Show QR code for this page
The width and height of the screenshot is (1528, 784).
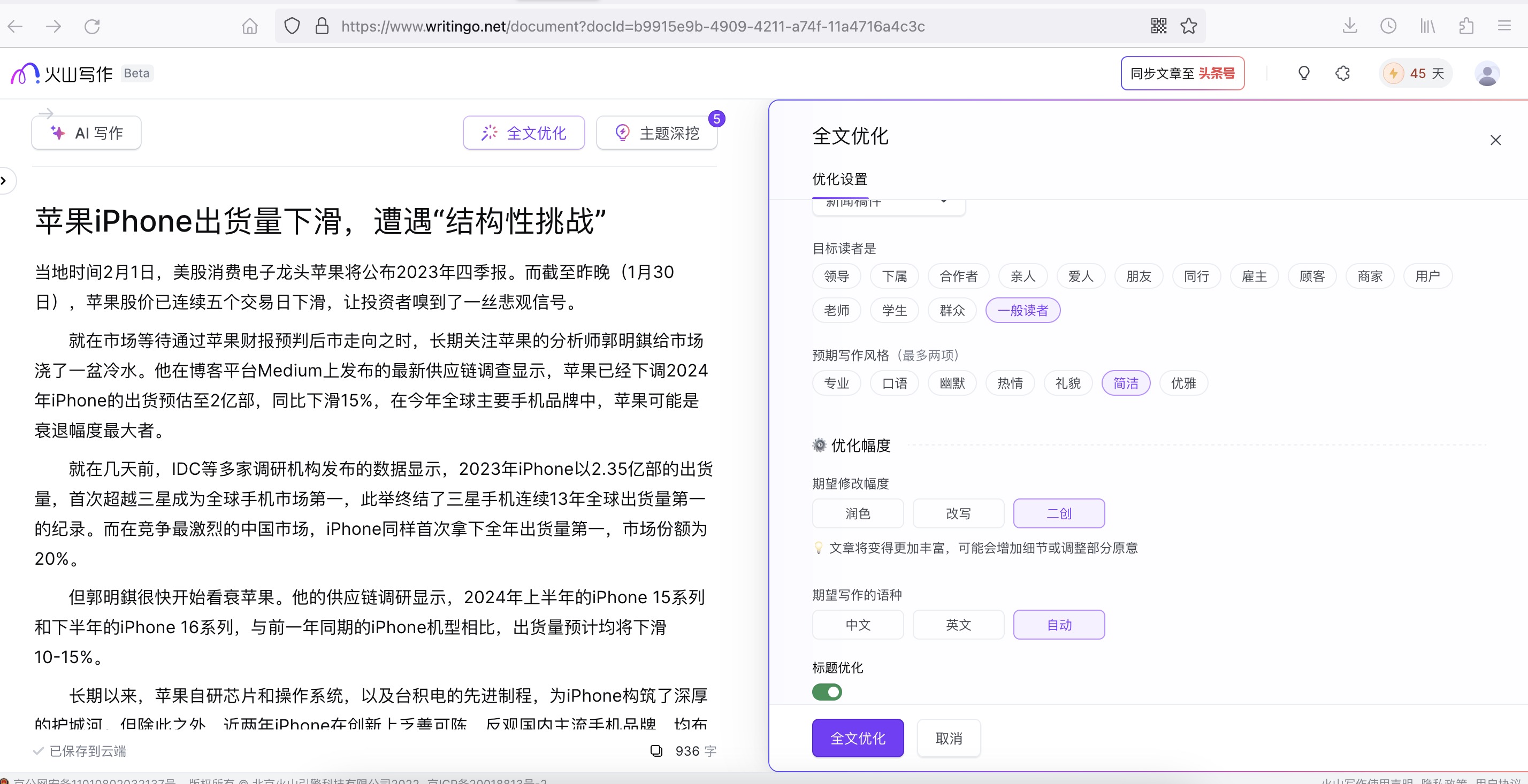tap(1158, 26)
